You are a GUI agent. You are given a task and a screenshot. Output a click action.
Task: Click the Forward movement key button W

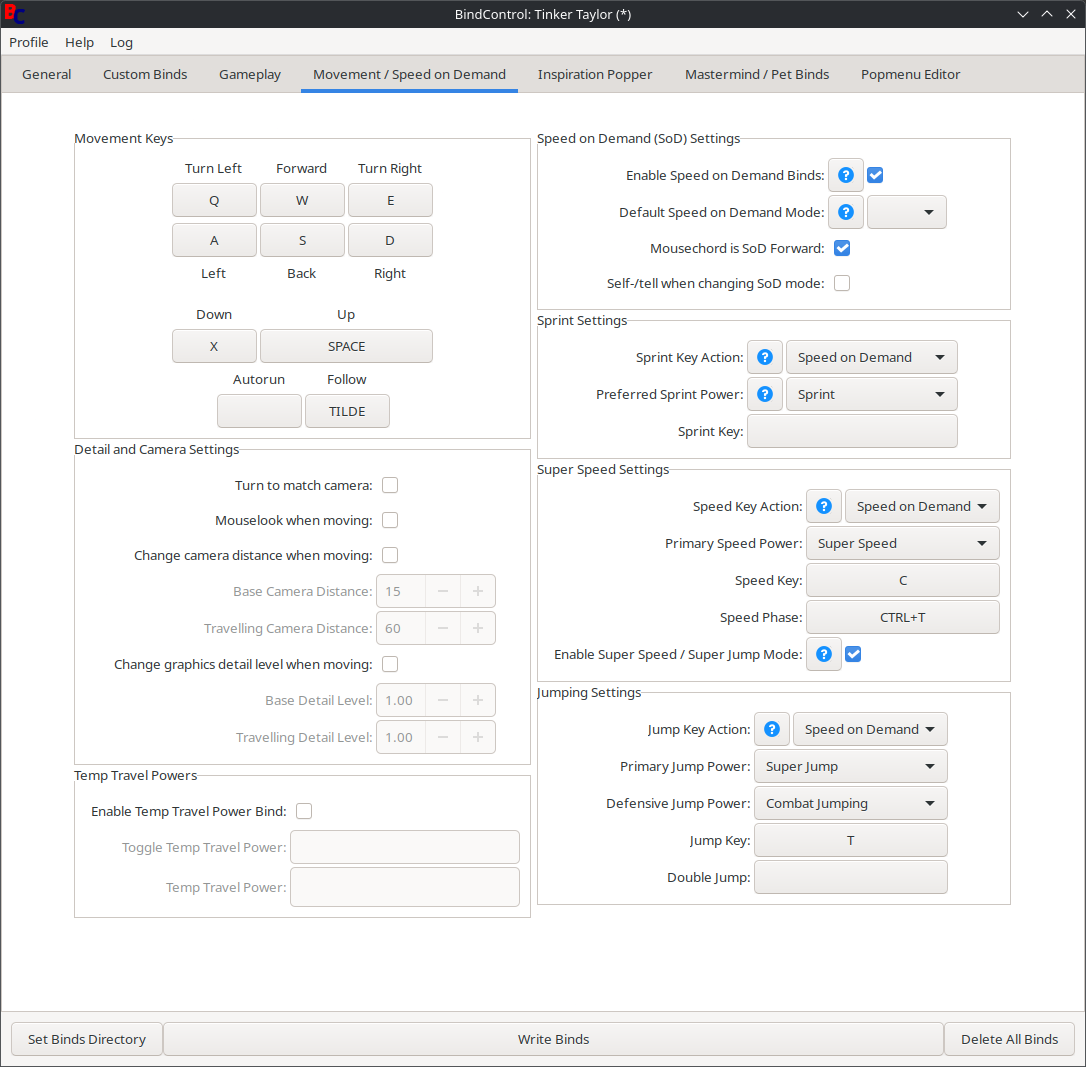(x=302, y=200)
